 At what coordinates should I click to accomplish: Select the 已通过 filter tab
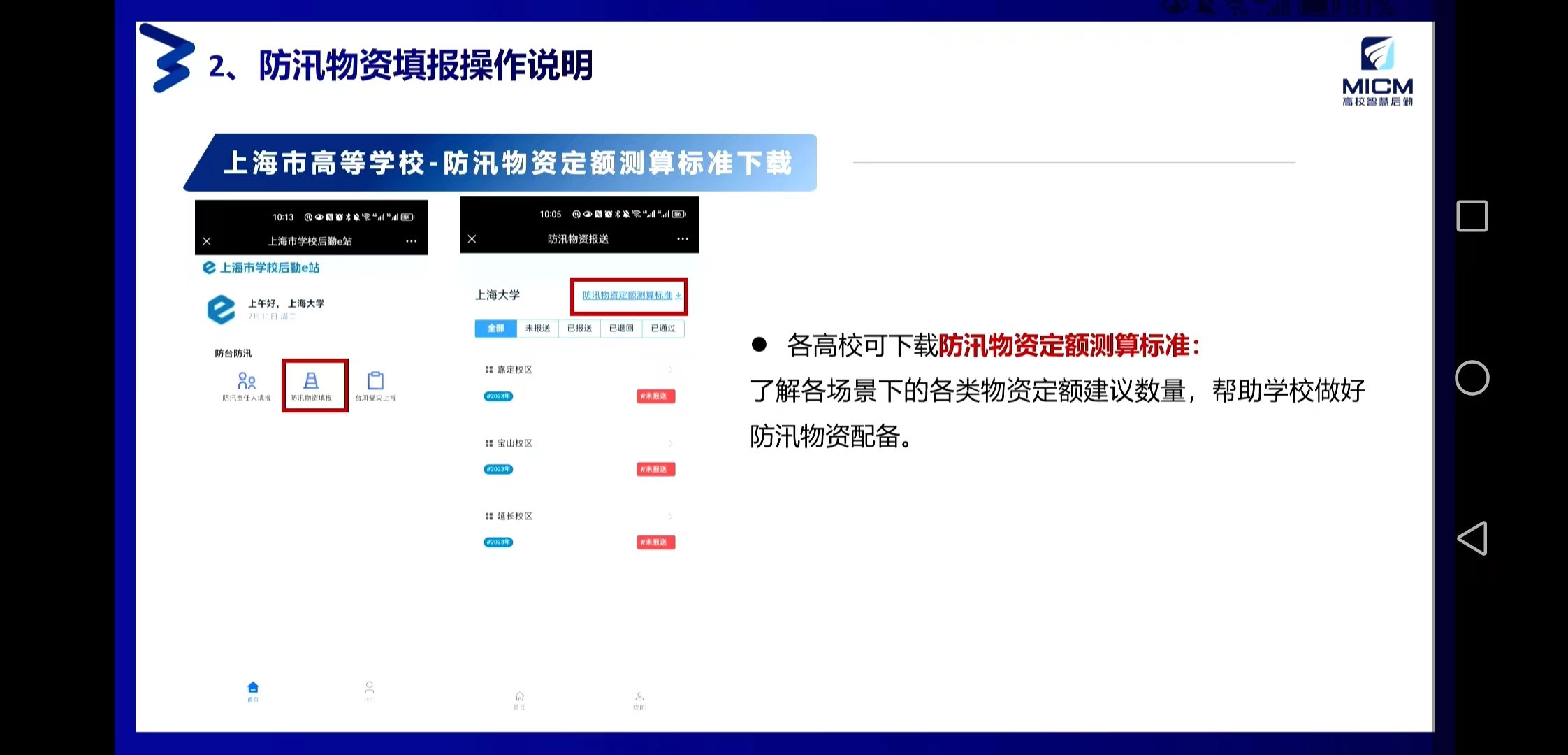663,329
